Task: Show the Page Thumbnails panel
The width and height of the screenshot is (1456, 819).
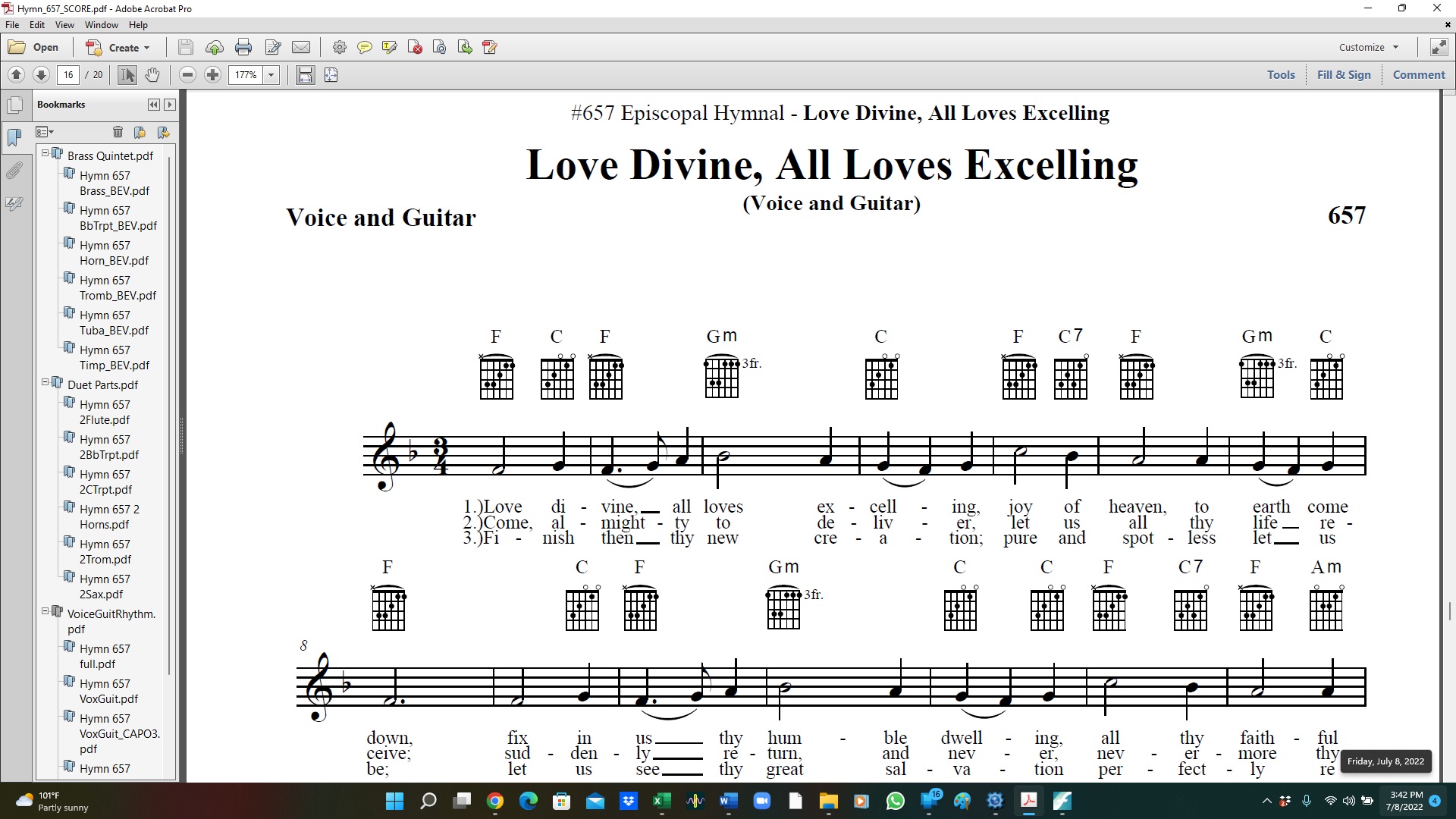Action: tap(14, 105)
